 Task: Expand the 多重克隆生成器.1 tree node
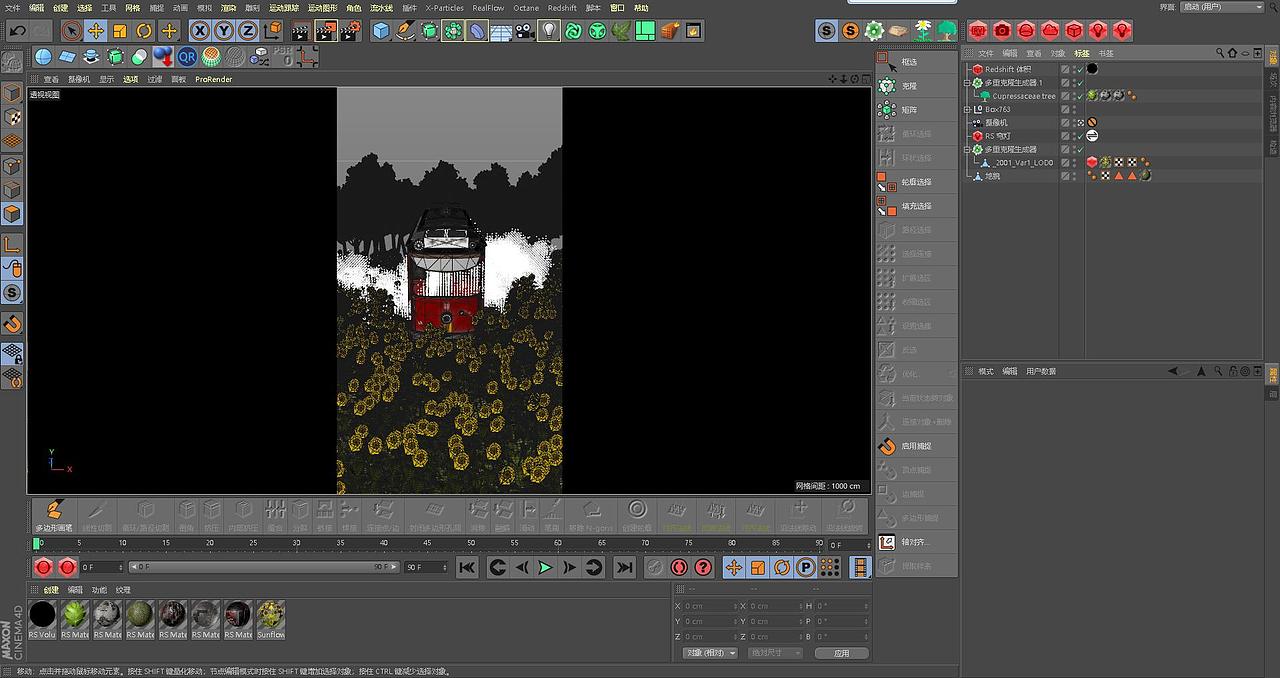(x=967, y=83)
